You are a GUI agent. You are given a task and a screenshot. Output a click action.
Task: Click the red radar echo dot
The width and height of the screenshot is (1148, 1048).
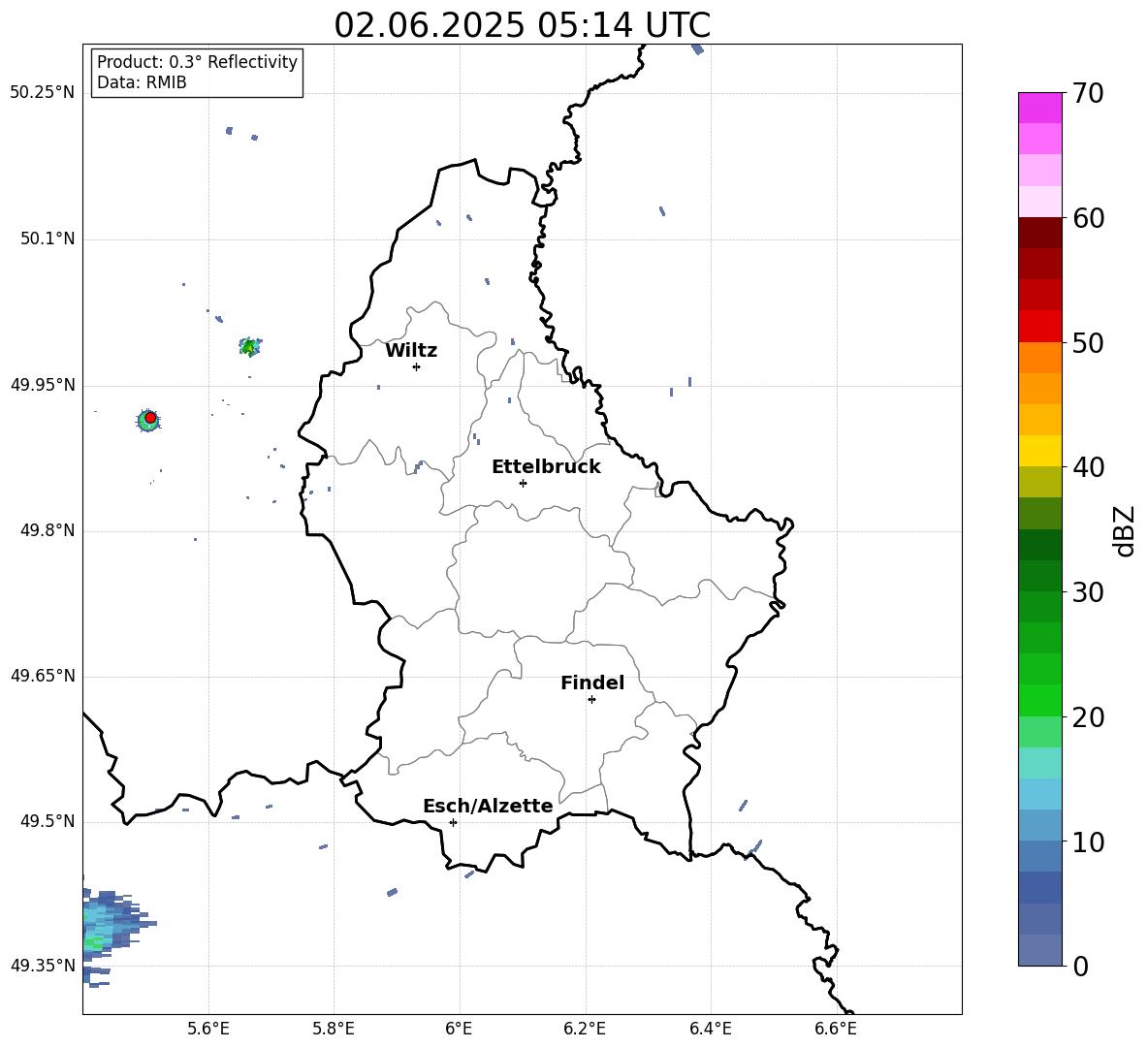point(150,418)
